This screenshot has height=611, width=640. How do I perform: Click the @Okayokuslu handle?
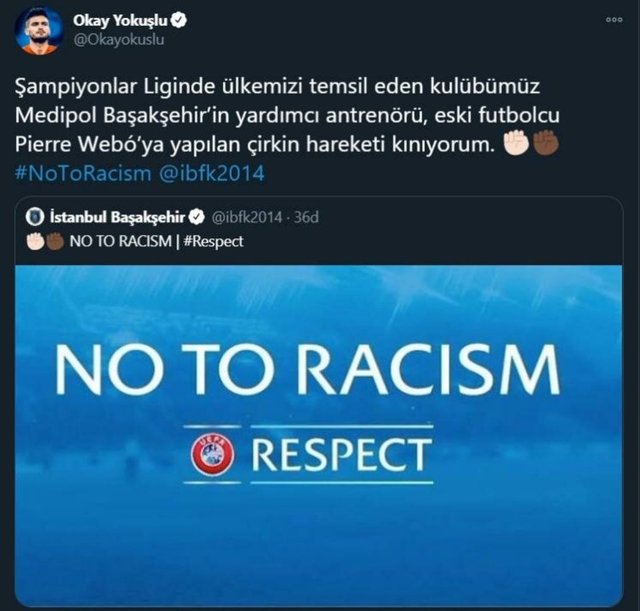[119, 40]
